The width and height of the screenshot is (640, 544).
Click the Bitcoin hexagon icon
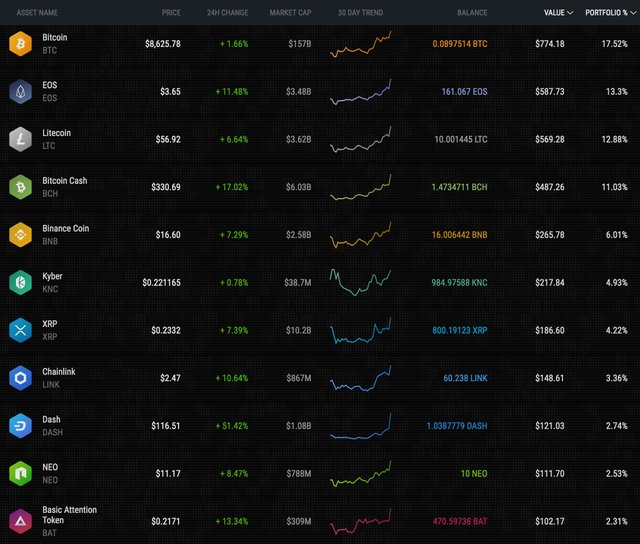pos(20,44)
